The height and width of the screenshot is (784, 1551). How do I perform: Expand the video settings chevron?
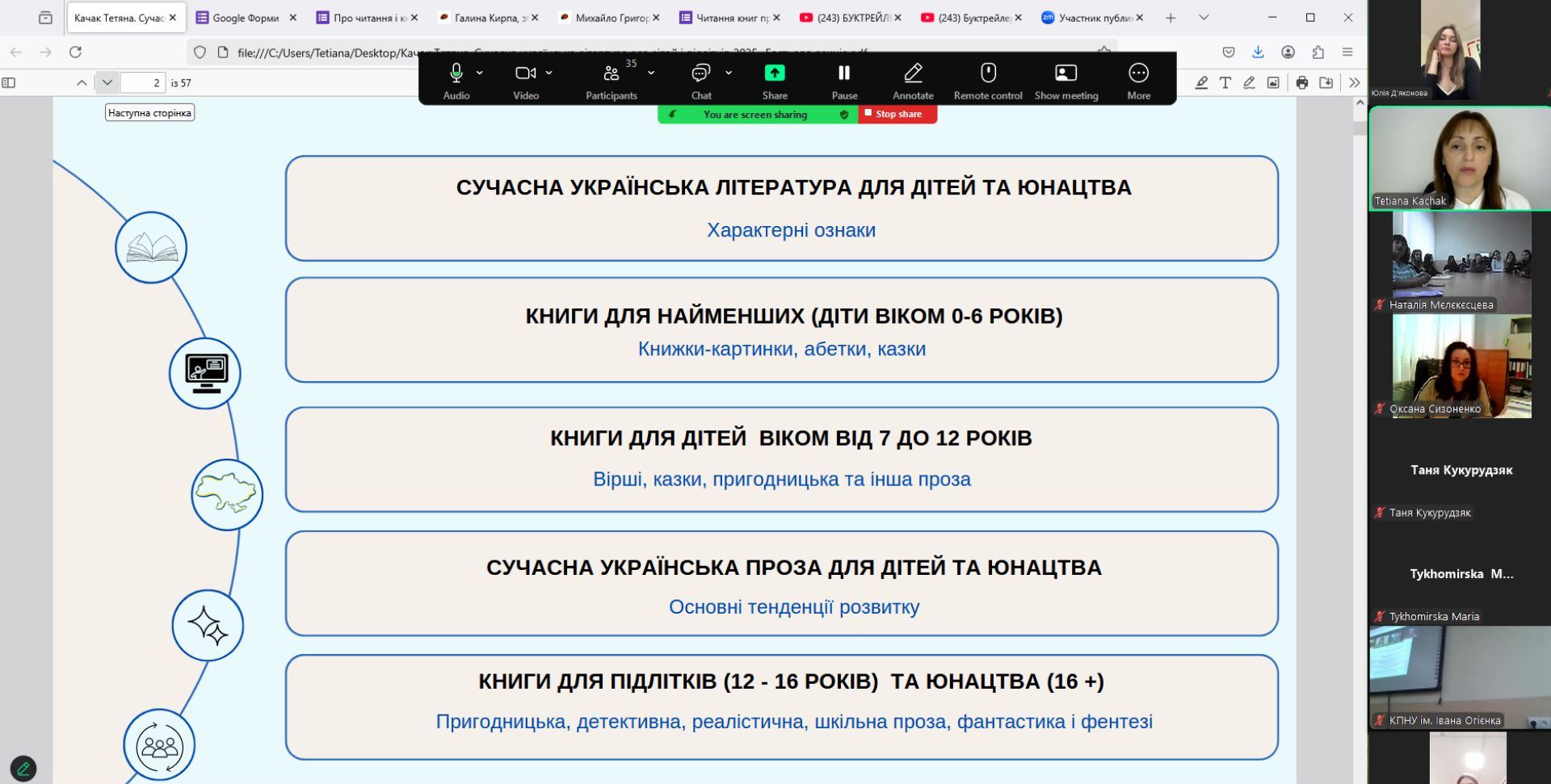pyautogui.click(x=549, y=73)
